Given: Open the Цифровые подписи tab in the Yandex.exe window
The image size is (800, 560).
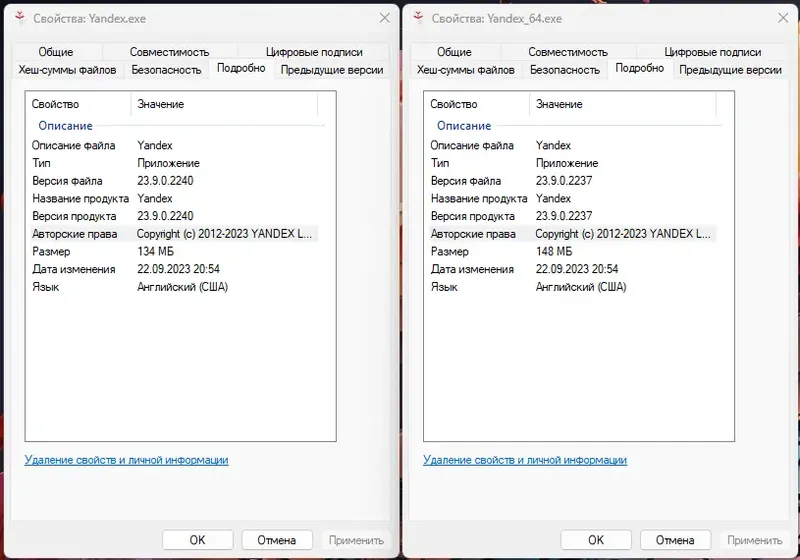Looking at the screenshot, I should pos(314,52).
